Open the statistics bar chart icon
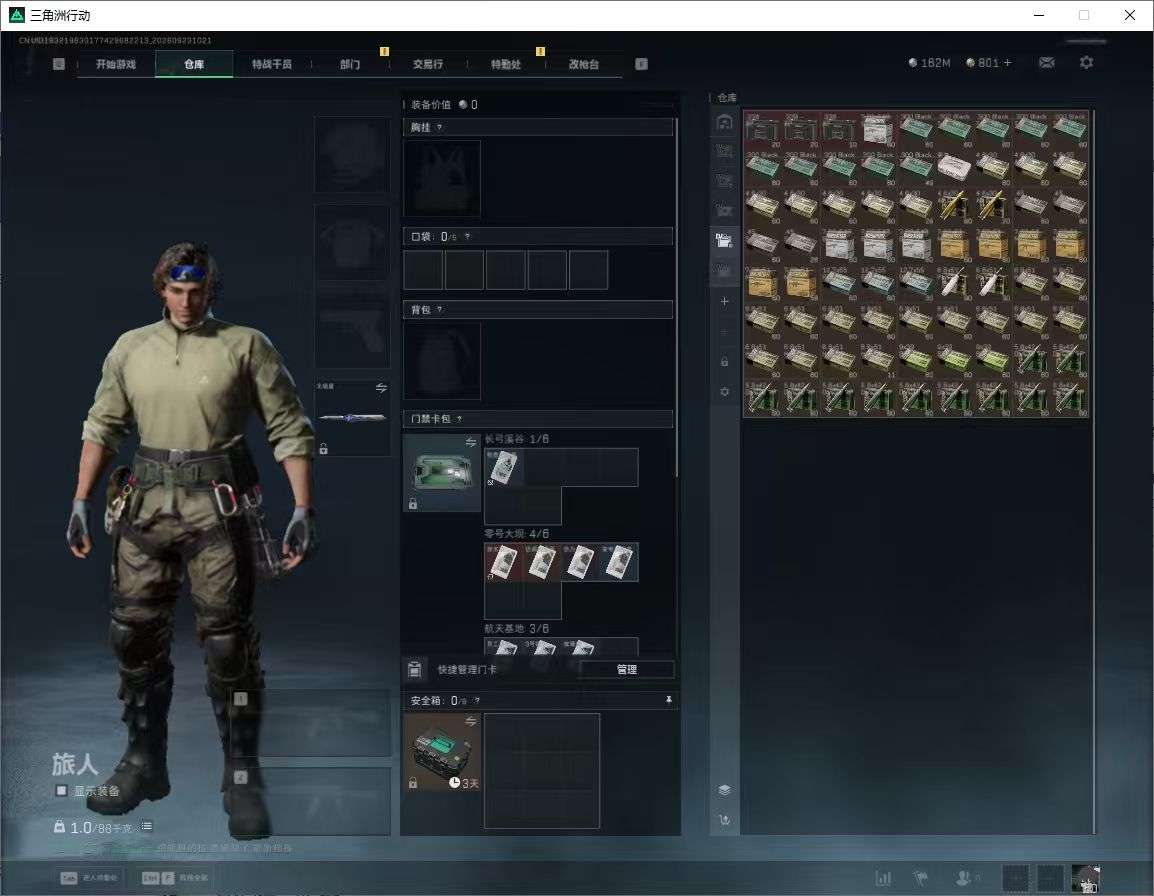 883,878
